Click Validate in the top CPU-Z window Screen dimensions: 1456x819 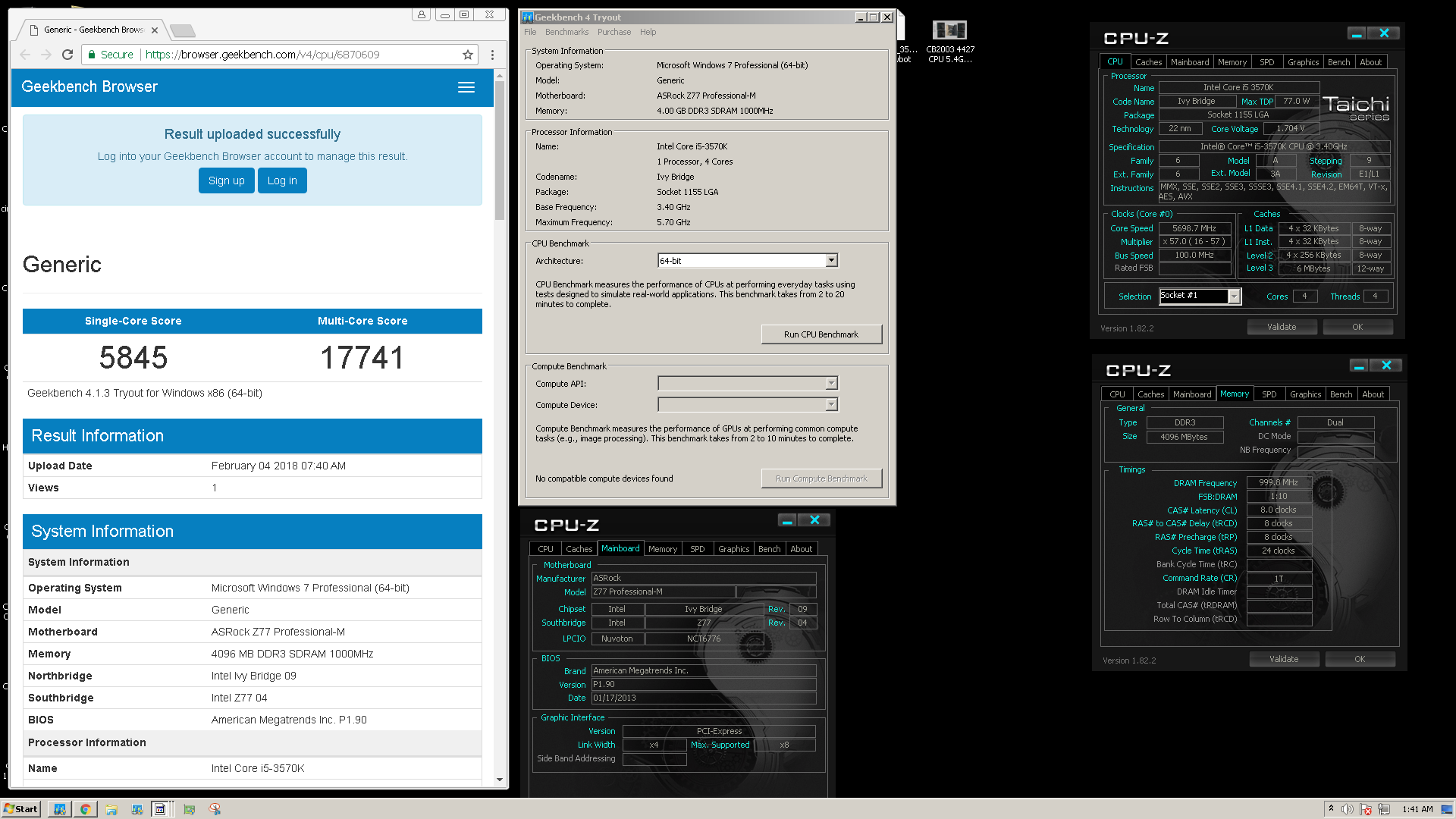1282,327
